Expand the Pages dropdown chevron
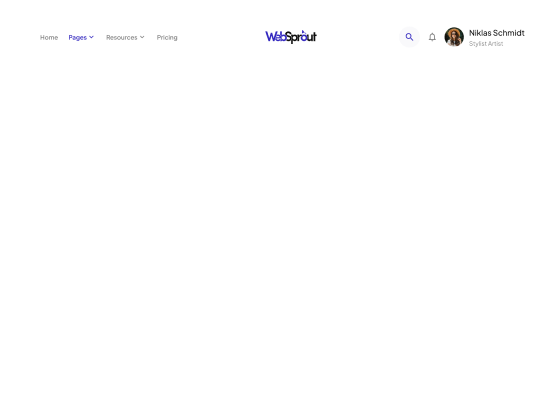The height and width of the screenshot is (400, 560). point(91,37)
